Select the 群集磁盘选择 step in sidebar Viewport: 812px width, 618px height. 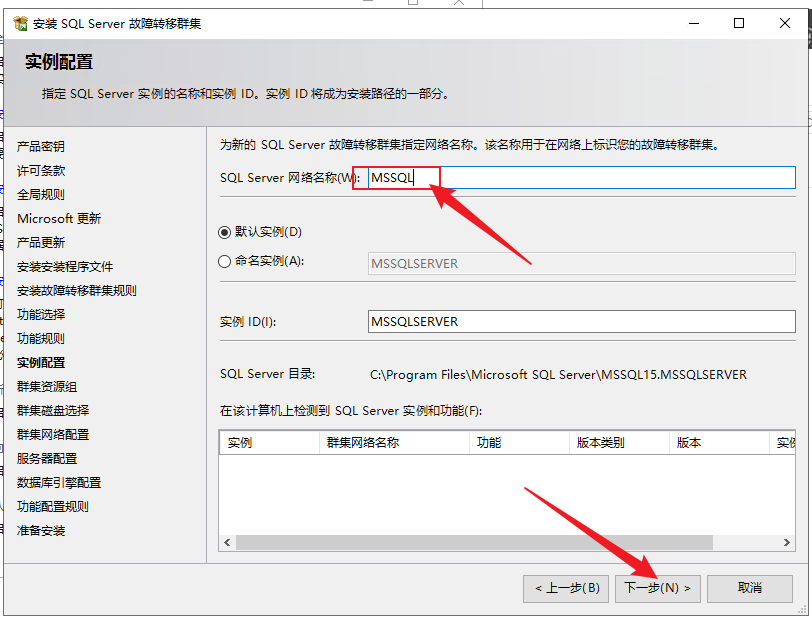(x=53, y=411)
